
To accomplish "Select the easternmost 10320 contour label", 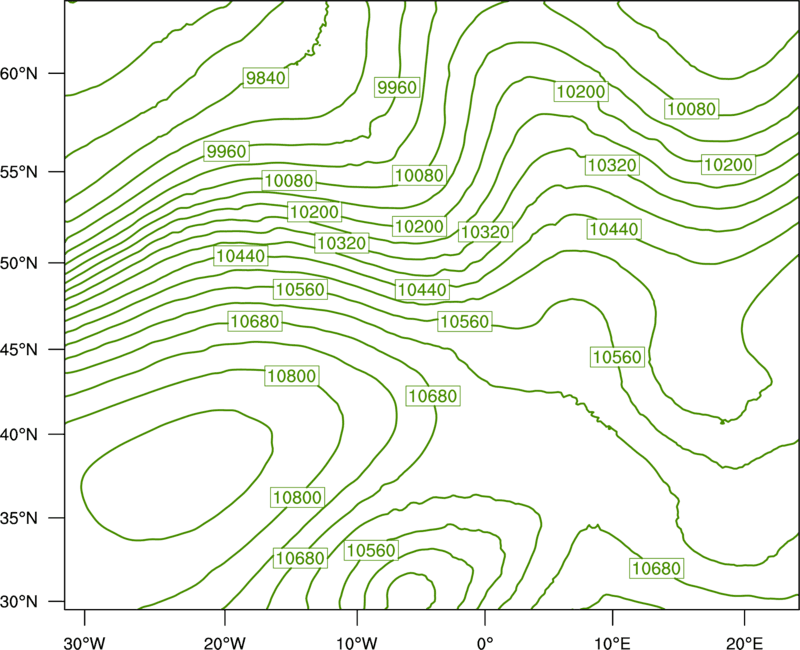I will click(x=612, y=165).
